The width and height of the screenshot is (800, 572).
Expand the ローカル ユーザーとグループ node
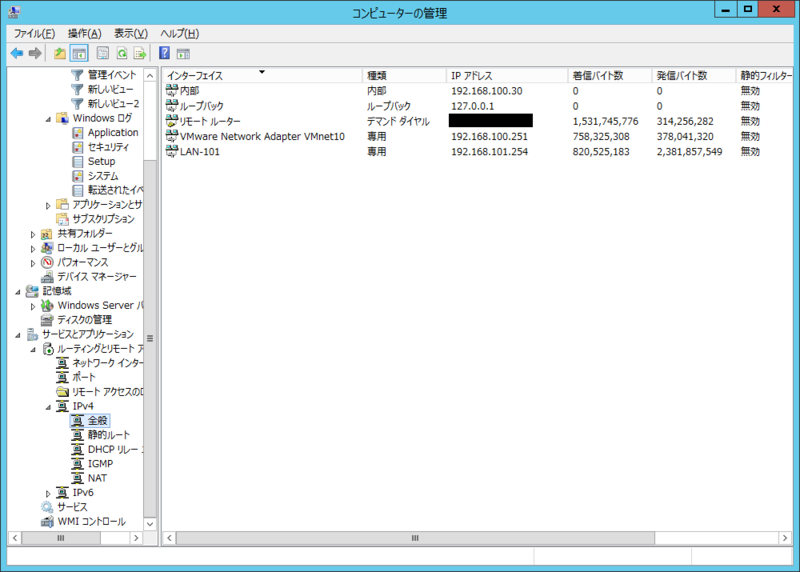point(33,248)
